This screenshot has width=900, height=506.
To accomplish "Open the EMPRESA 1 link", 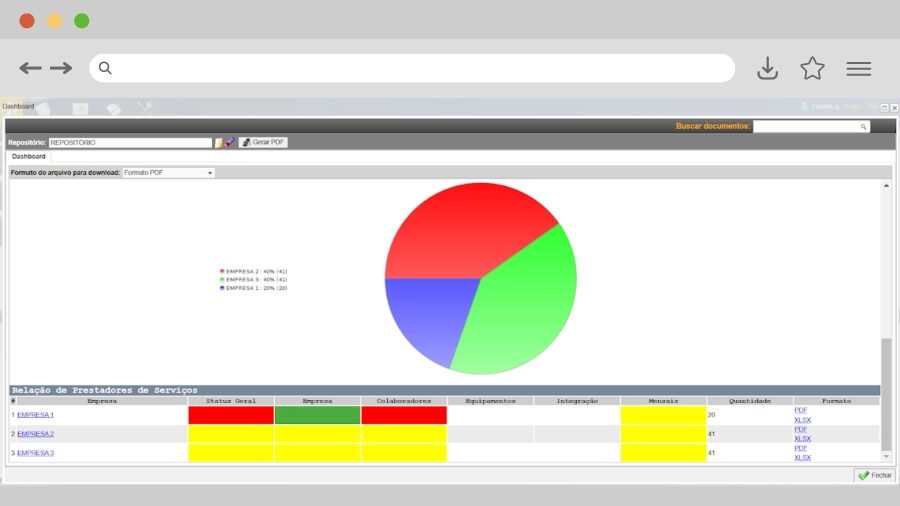I will tap(35, 415).
